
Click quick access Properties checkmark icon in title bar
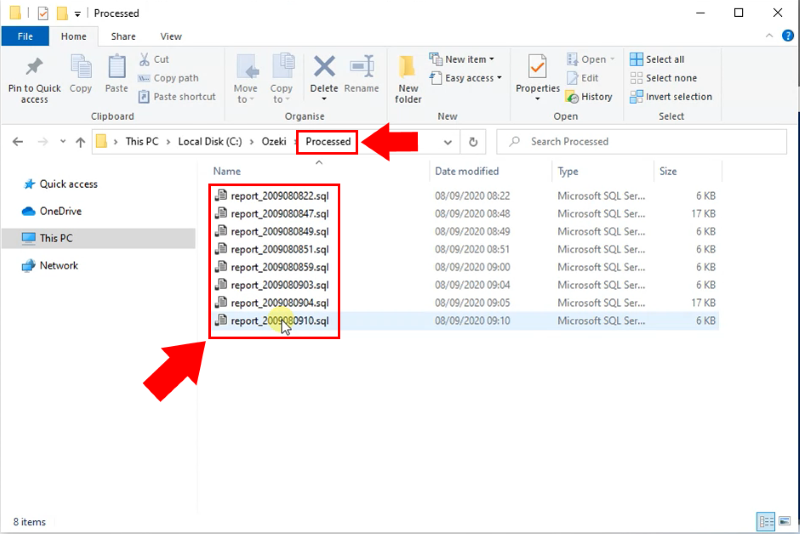coord(43,13)
